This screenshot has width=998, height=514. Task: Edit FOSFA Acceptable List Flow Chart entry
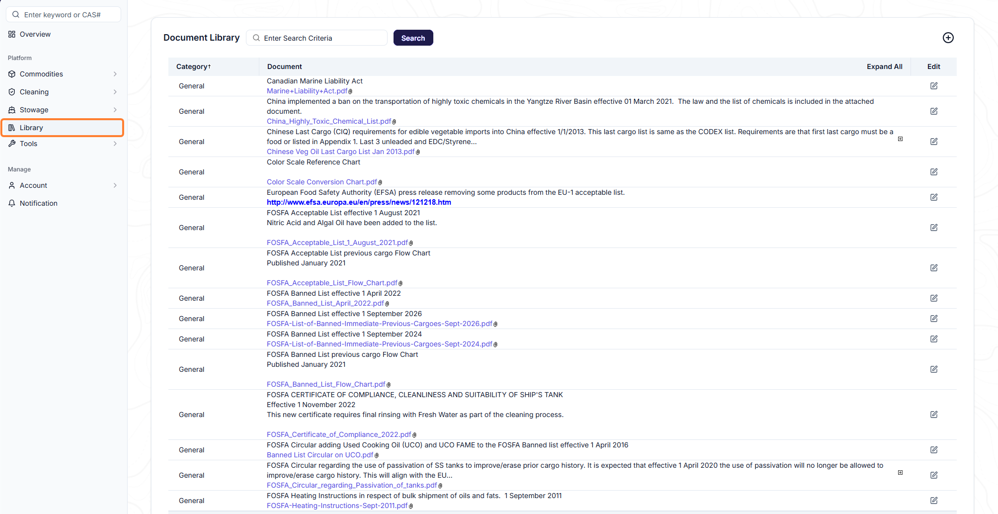[x=934, y=268]
